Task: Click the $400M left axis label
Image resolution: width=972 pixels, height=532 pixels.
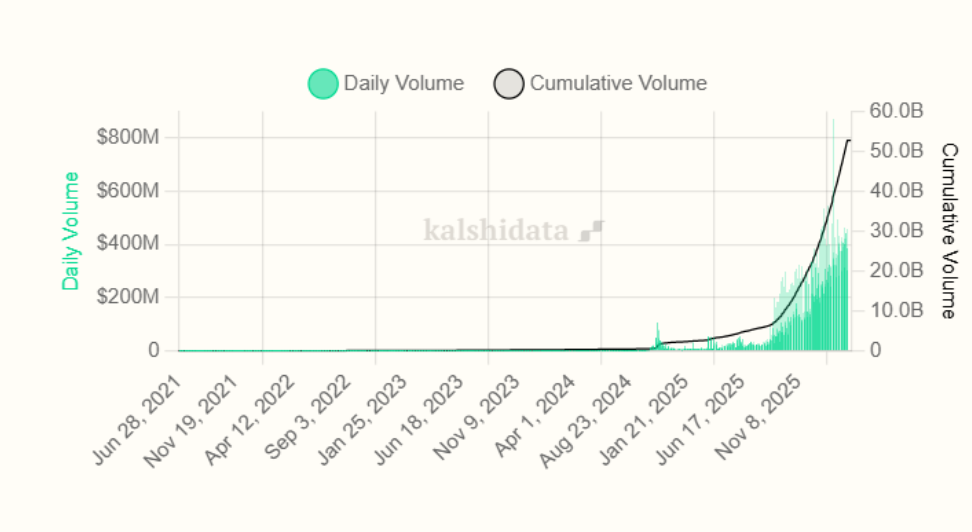Action: (x=128, y=244)
